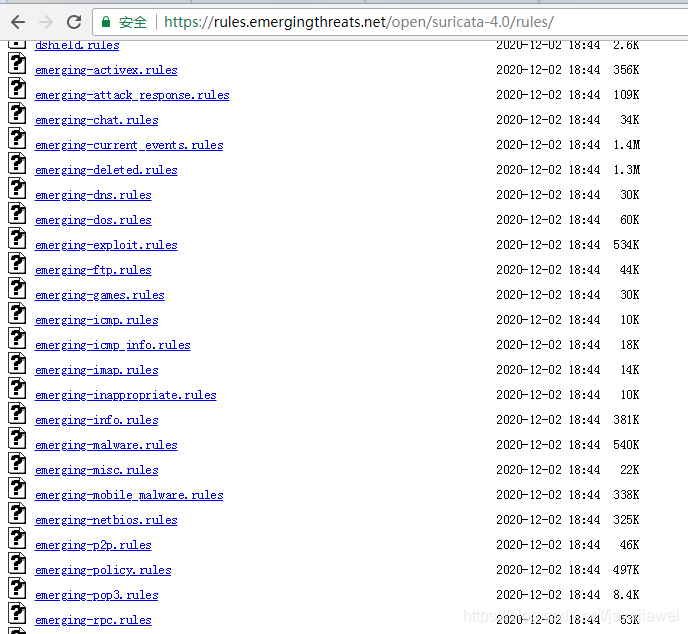Viewport: 688px width, 634px height.
Task: Download emerging-malware.rules
Action: [106, 445]
